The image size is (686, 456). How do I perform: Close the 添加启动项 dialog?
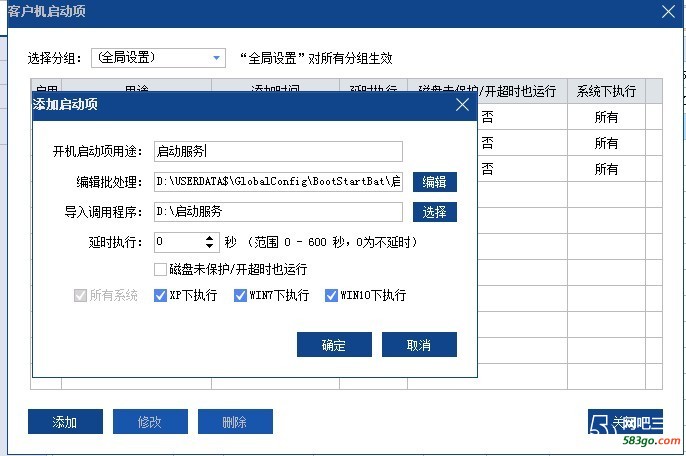pos(462,105)
